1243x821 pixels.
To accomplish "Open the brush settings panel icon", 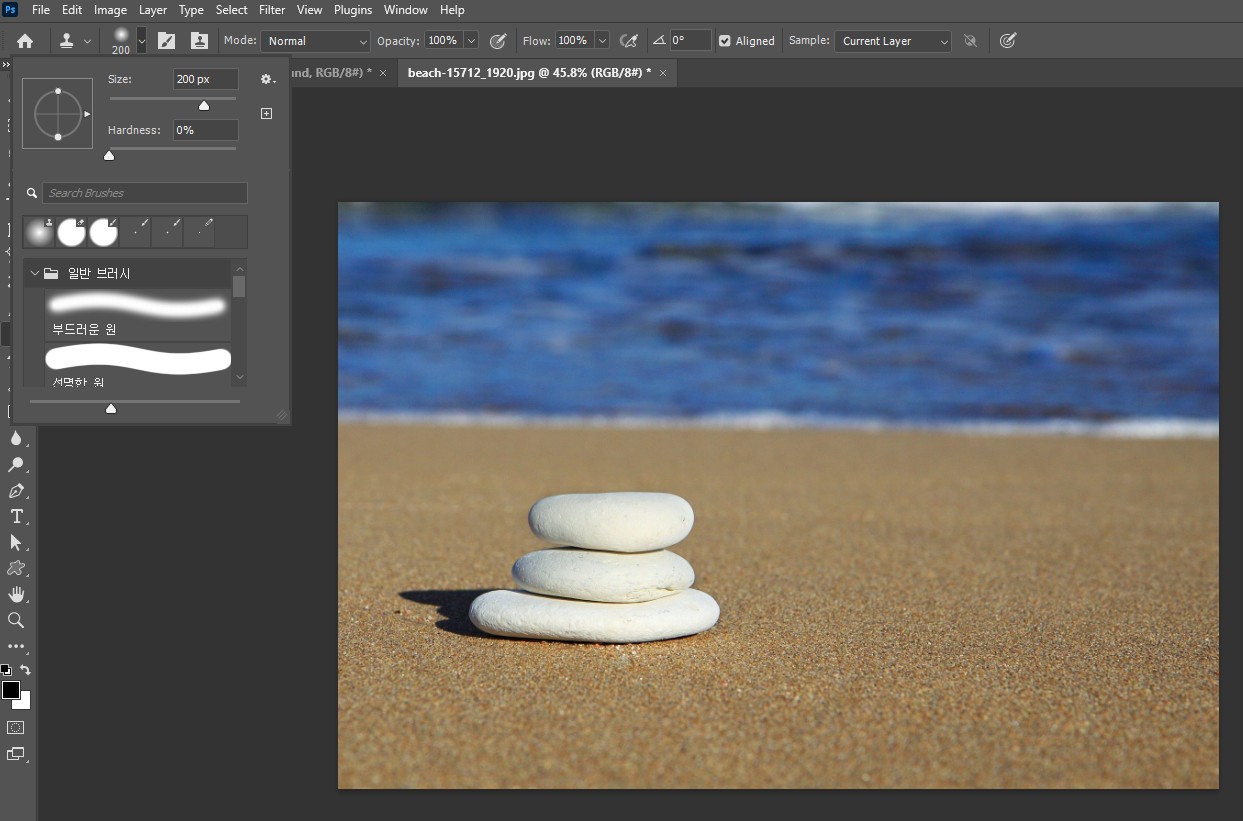I will (167, 41).
